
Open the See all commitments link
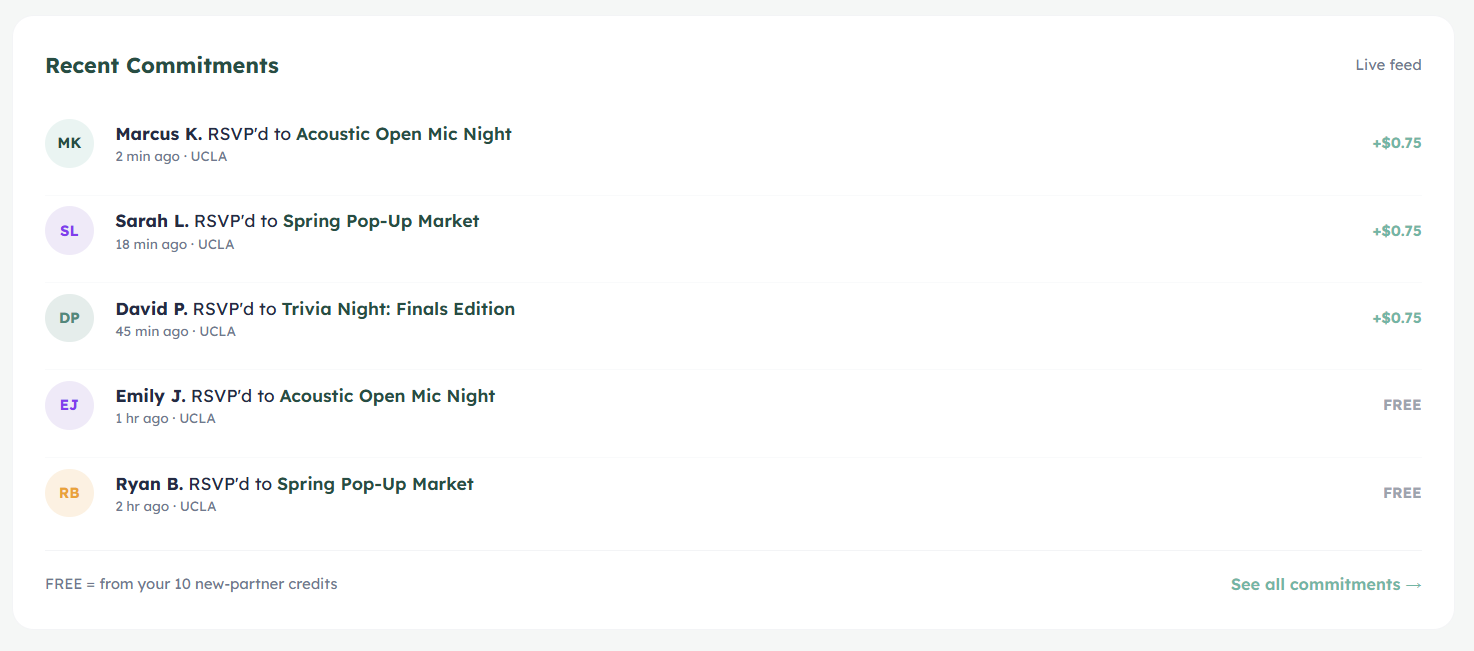pyautogui.click(x=1325, y=584)
